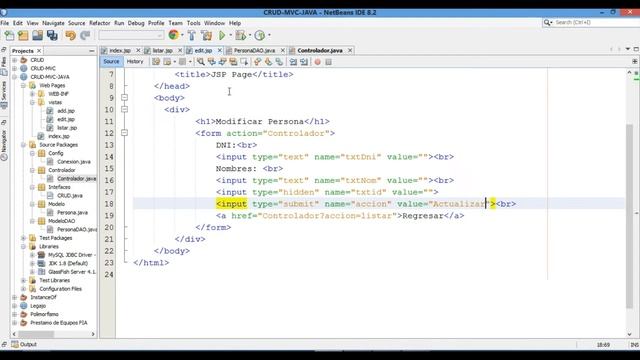
Task: Click the Clean and Build icon
Action: pyautogui.click(x=207, y=36)
